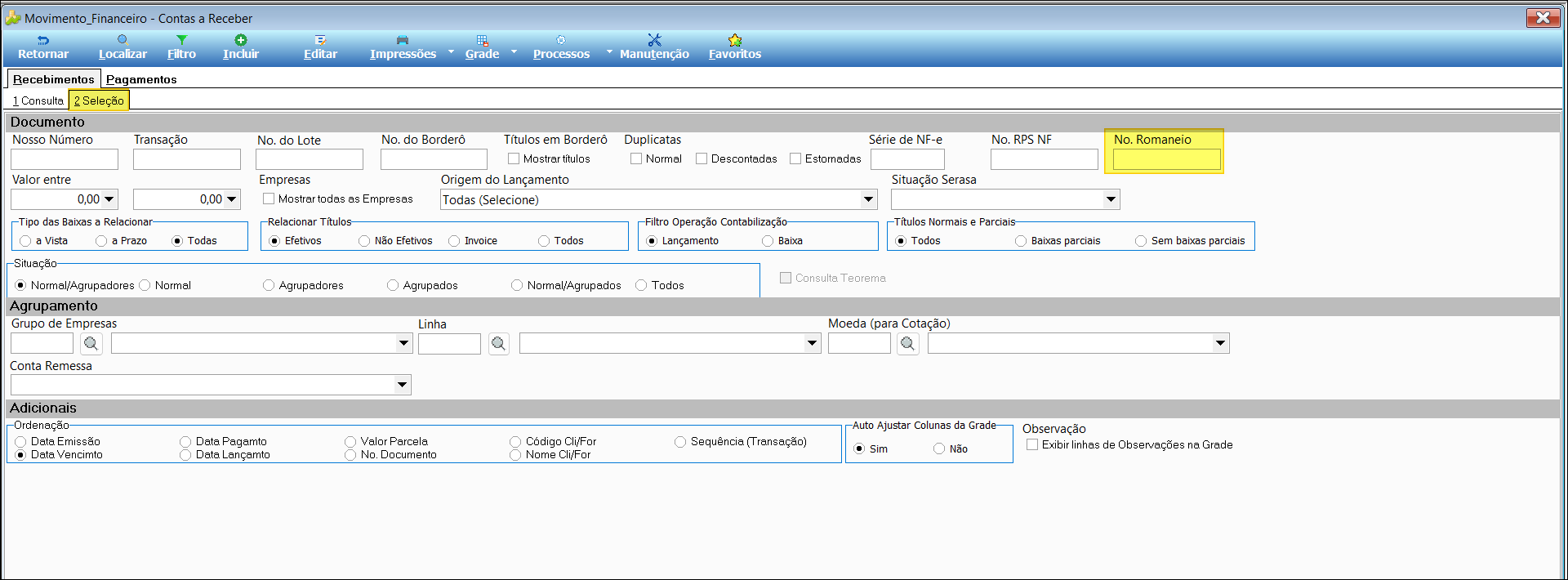Click the Retornar back arrow icon
The width and height of the screenshot is (1568, 580).
43,40
